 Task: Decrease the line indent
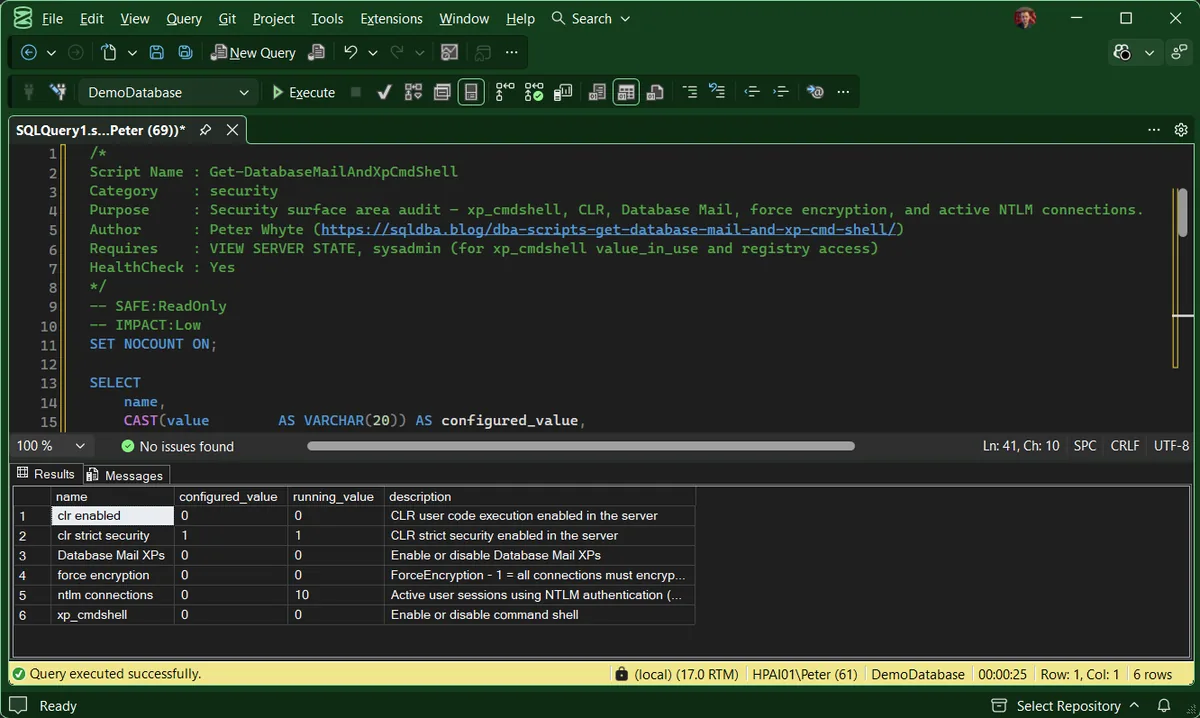[x=753, y=92]
